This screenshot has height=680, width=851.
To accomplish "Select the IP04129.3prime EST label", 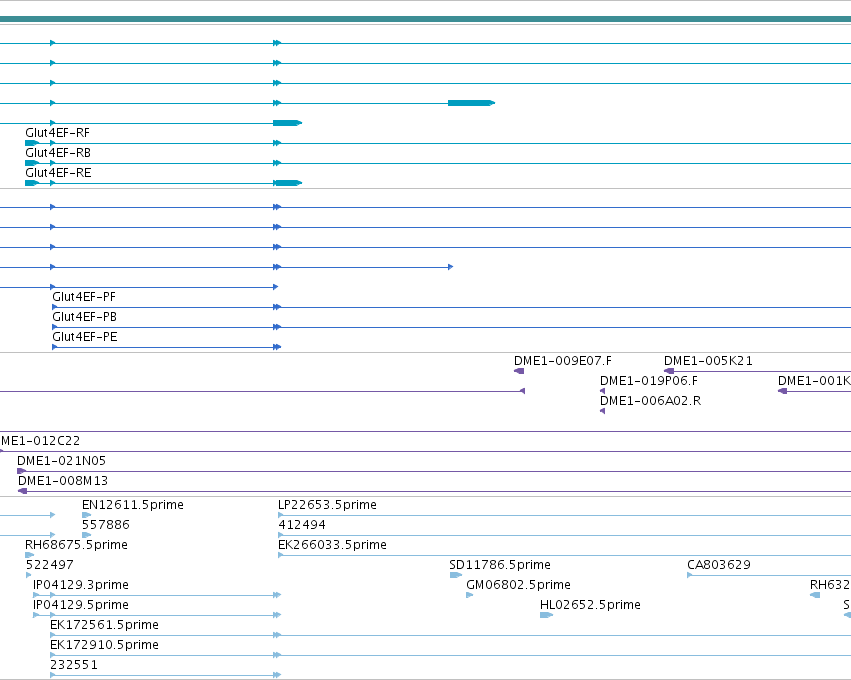I will tap(81, 585).
